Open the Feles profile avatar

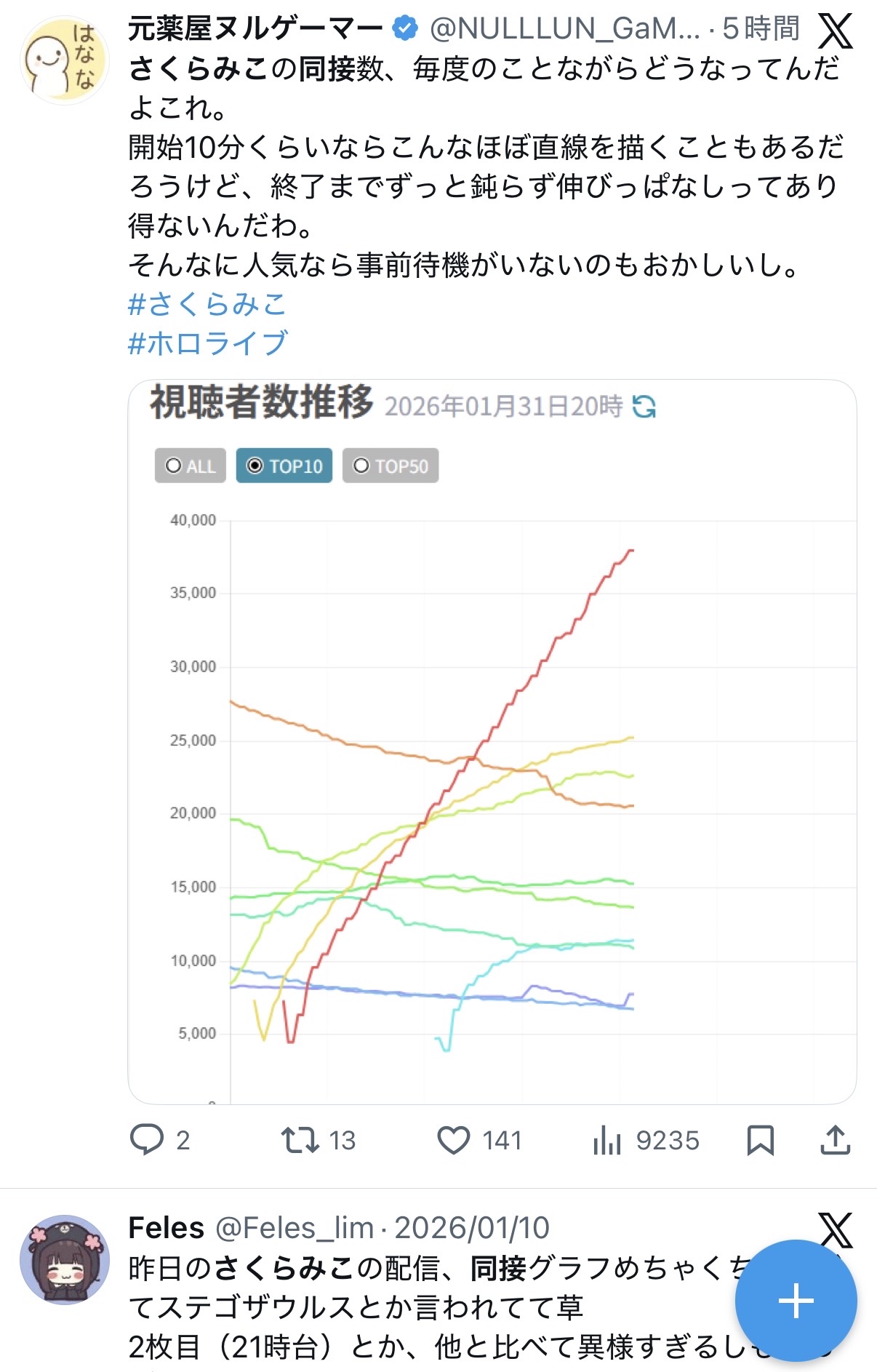64,1259
